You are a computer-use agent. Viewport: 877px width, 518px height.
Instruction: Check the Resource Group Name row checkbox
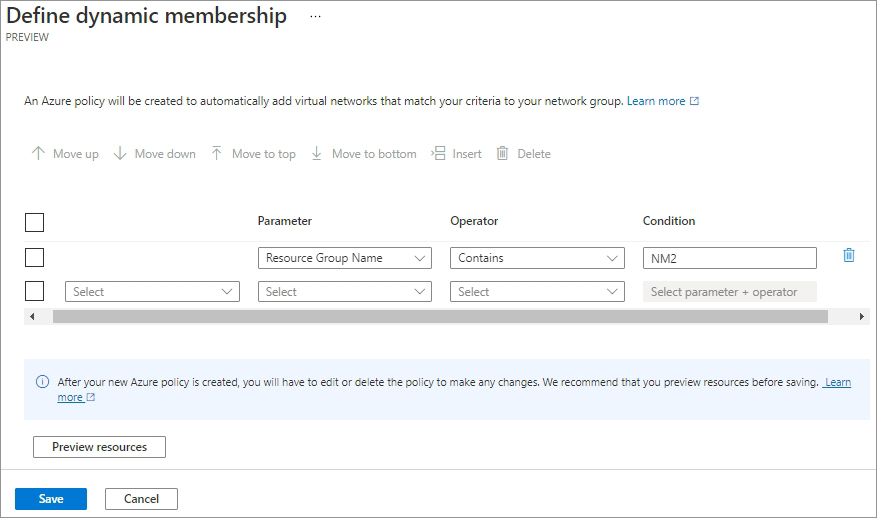click(34, 258)
